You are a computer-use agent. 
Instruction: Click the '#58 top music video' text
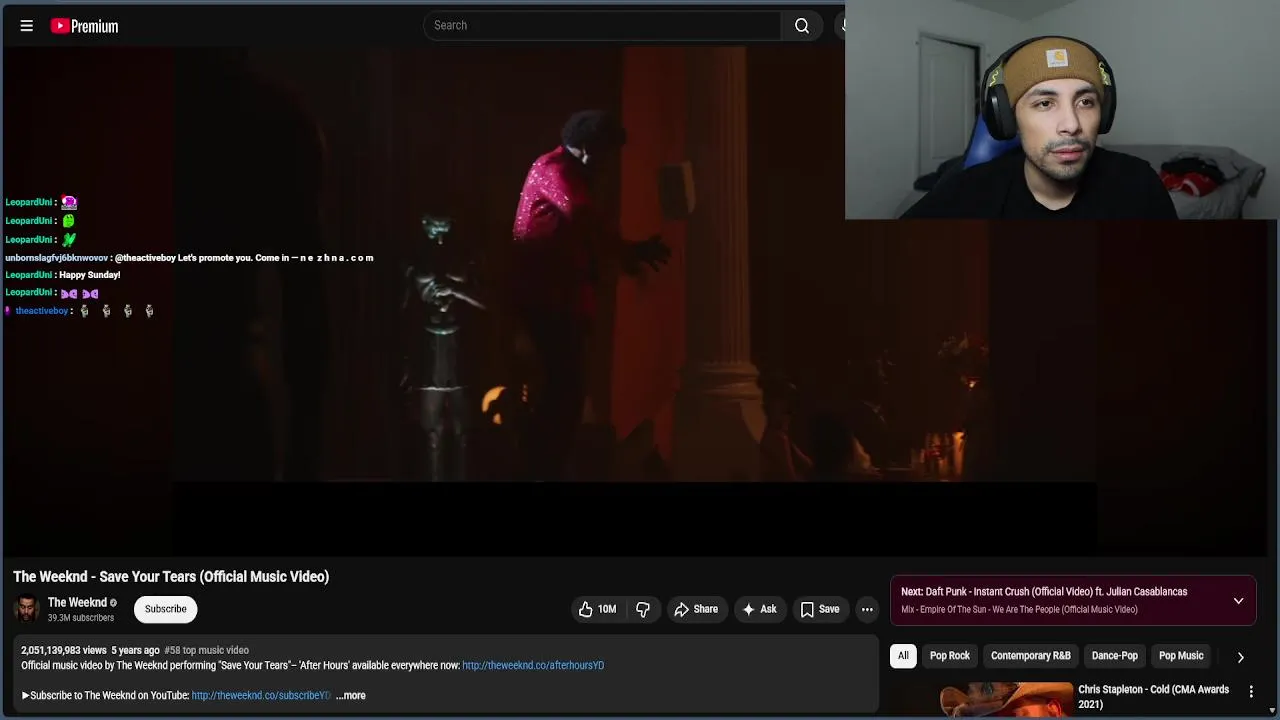pos(206,650)
